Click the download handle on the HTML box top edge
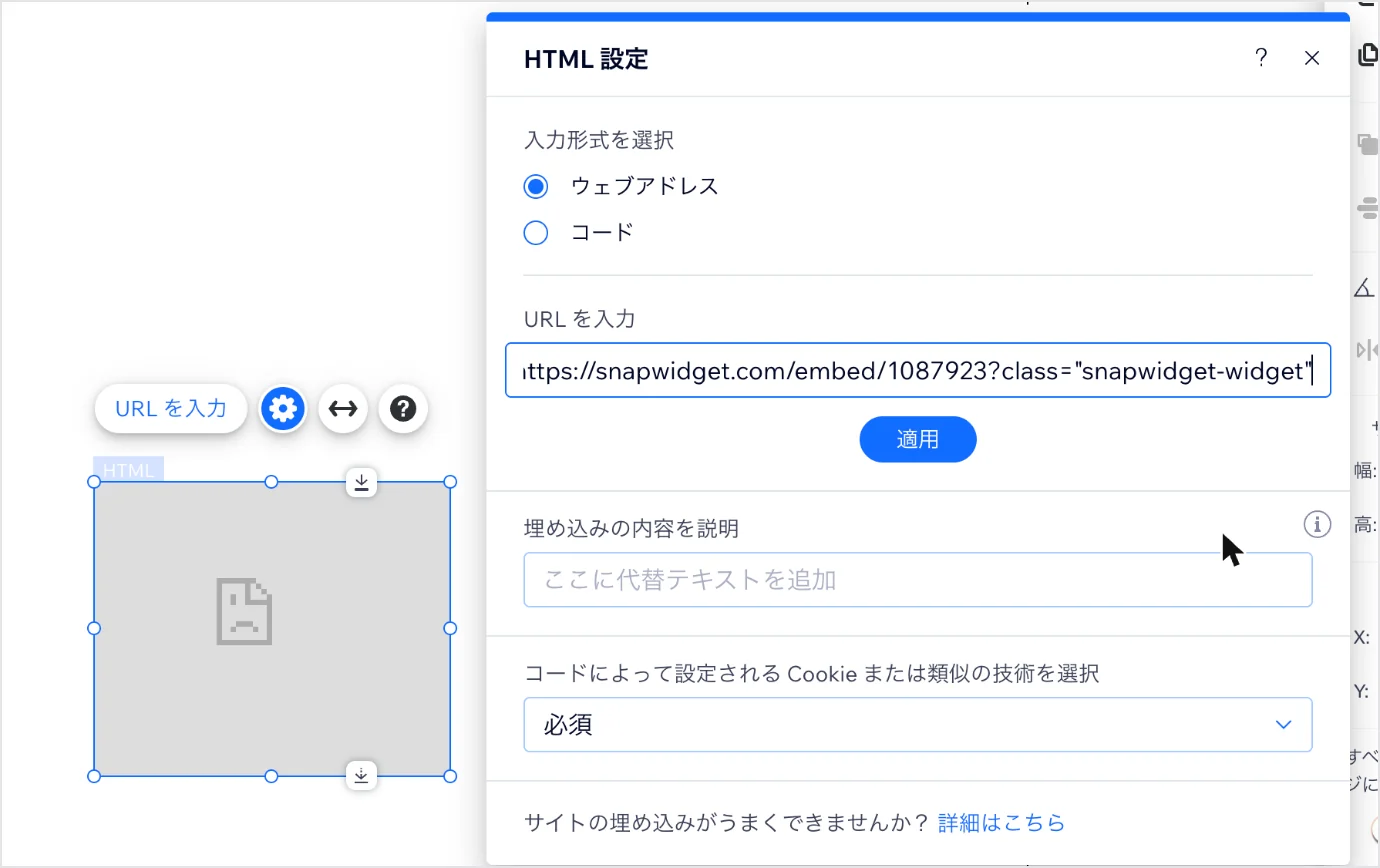Screen dimensions: 1380x868 pyautogui.click(x=362, y=483)
